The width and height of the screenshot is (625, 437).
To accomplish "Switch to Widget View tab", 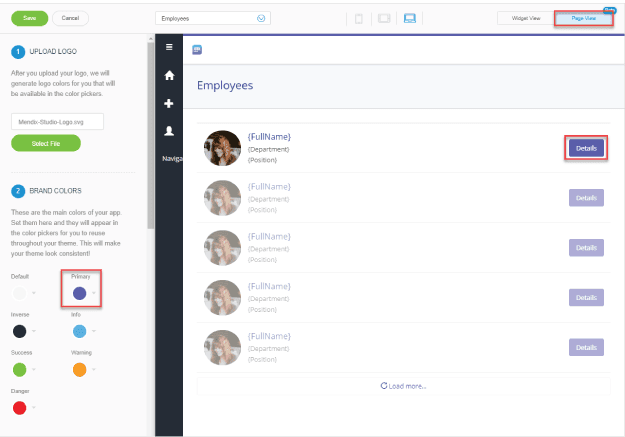I will 525,18.
